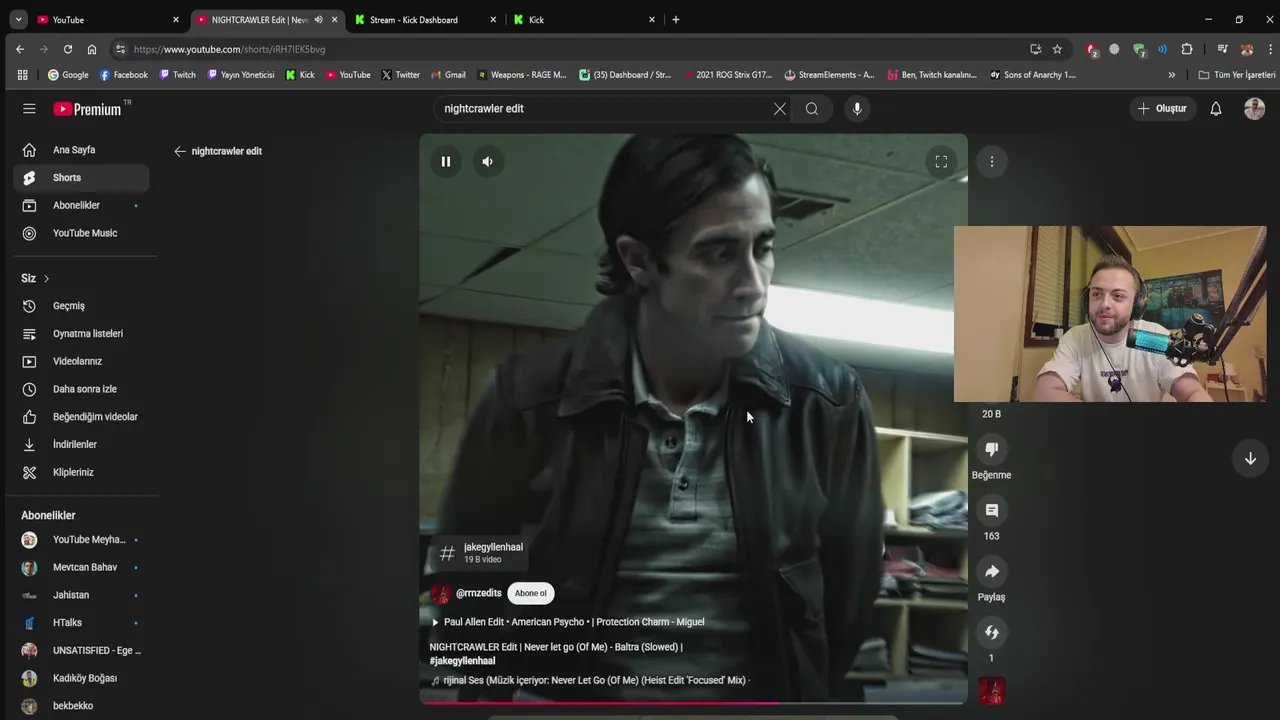Run the search with magnifier icon
Image resolution: width=1280 pixels, height=720 pixels.
pos(812,108)
